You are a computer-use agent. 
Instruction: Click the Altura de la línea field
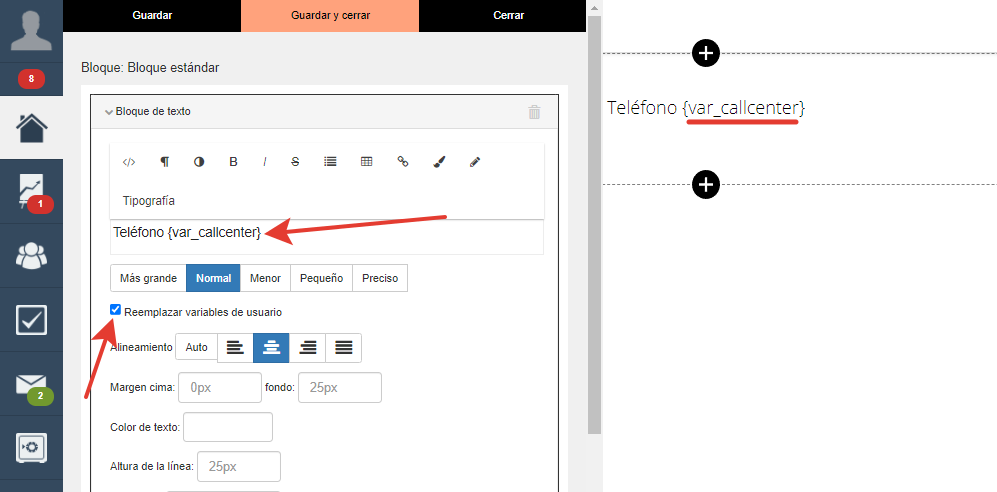point(239,467)
